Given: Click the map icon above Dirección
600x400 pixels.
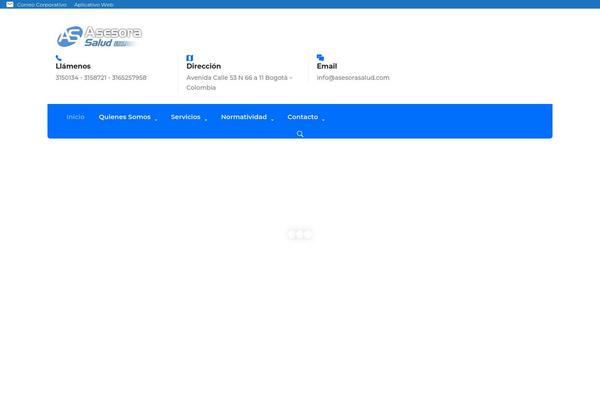Looking at the screenshot, I should coord(189,58).
